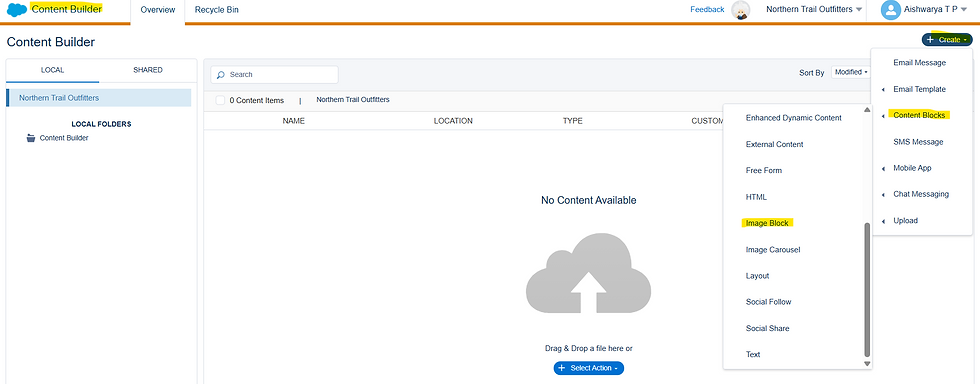Click the submenu scrollbar thumb
The width and height of the screenshot is (980, 384).
point(866,289)
